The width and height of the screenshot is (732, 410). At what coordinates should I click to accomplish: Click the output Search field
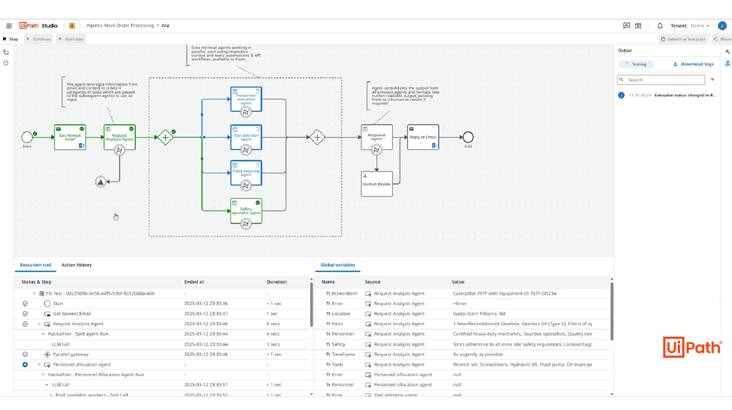(661, 80)
